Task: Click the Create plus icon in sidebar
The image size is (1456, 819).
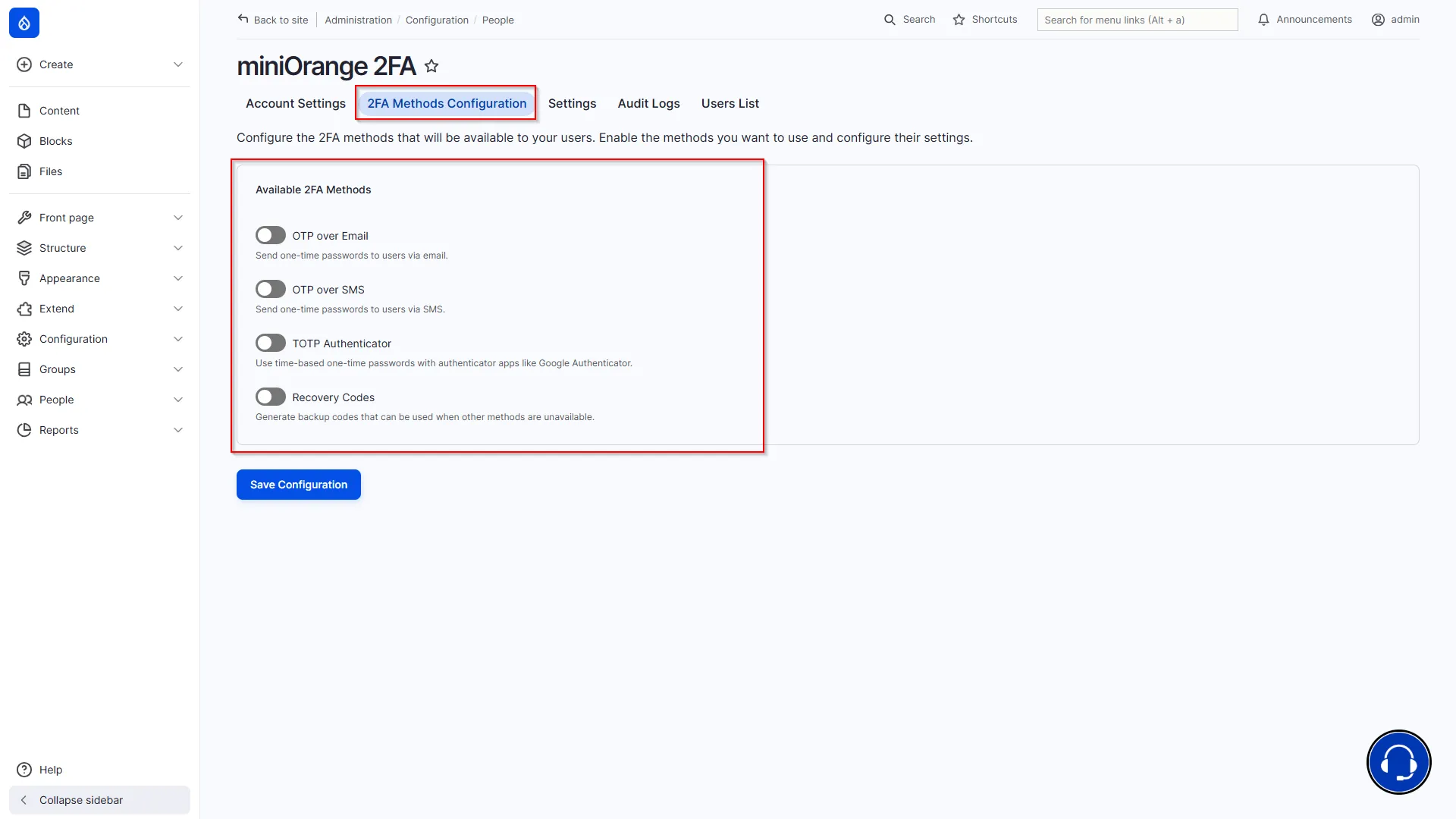Action: tap(24, 64)
